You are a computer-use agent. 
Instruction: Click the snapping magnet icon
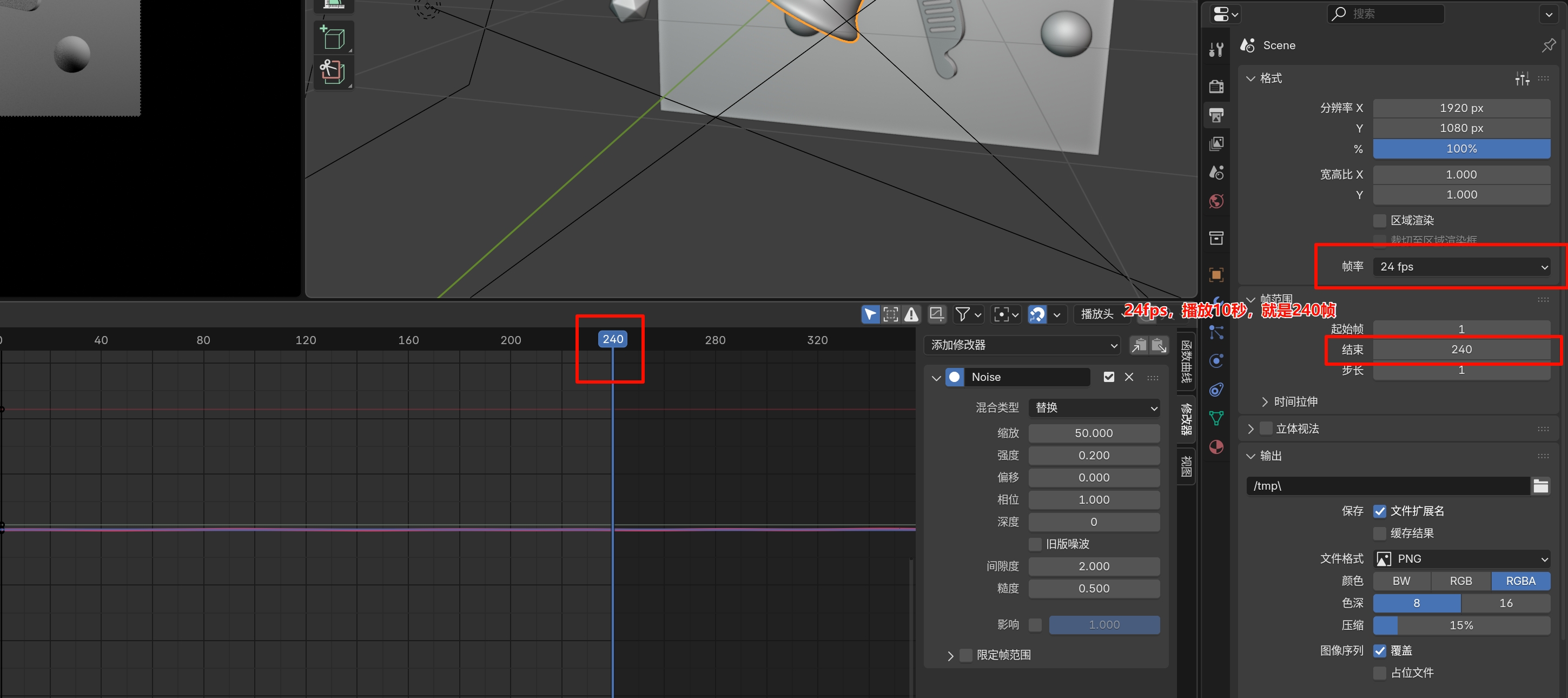coord(1037,314)
